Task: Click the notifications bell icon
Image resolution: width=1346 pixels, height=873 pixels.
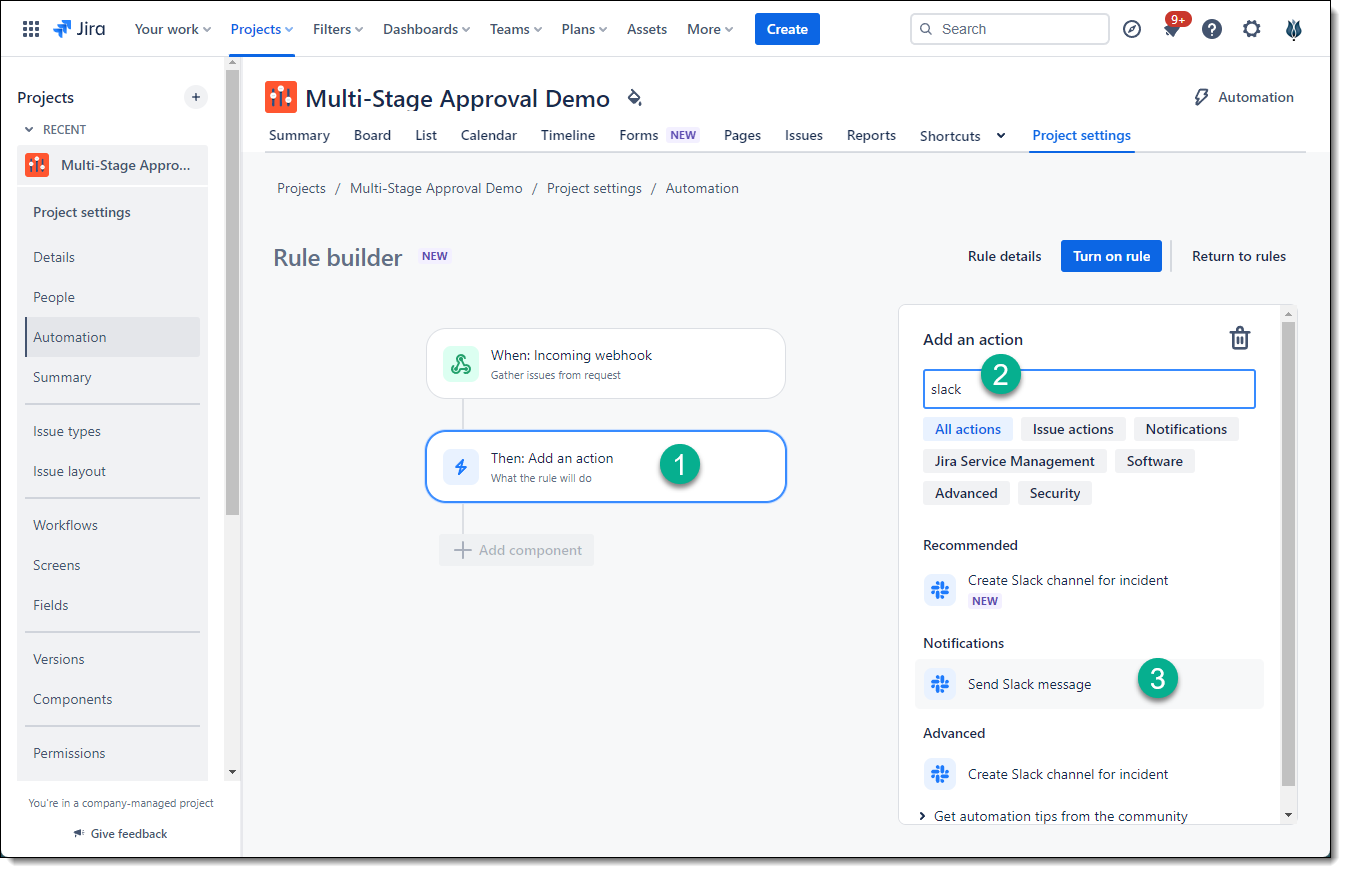Action: pos(1171,30)
